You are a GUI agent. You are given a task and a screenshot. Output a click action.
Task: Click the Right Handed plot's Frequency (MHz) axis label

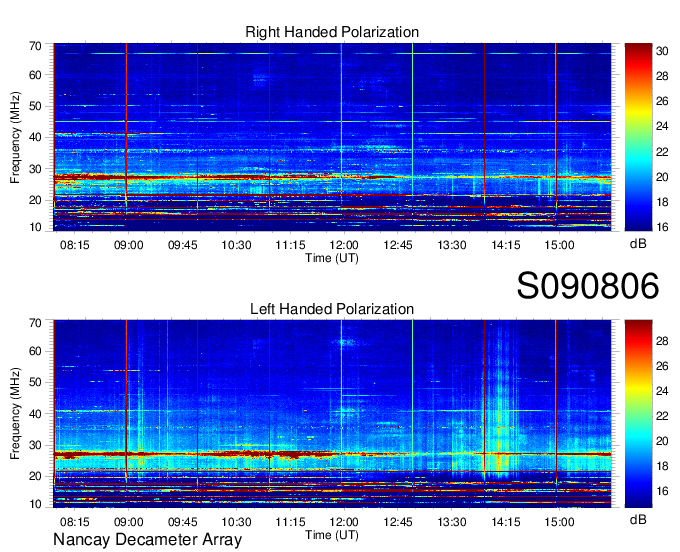(15, 137)
